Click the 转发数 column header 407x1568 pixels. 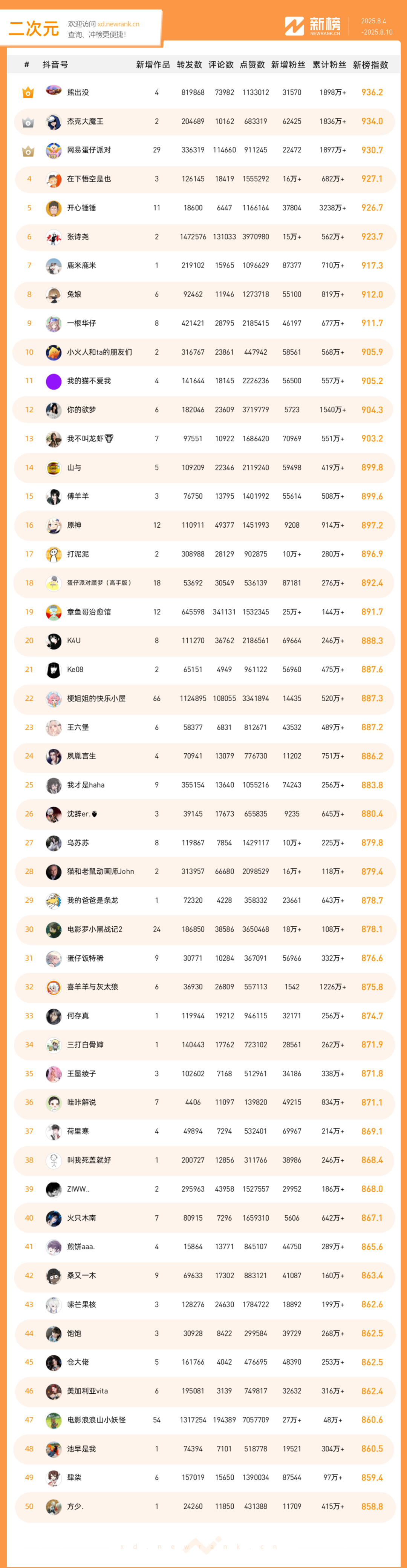189,65
